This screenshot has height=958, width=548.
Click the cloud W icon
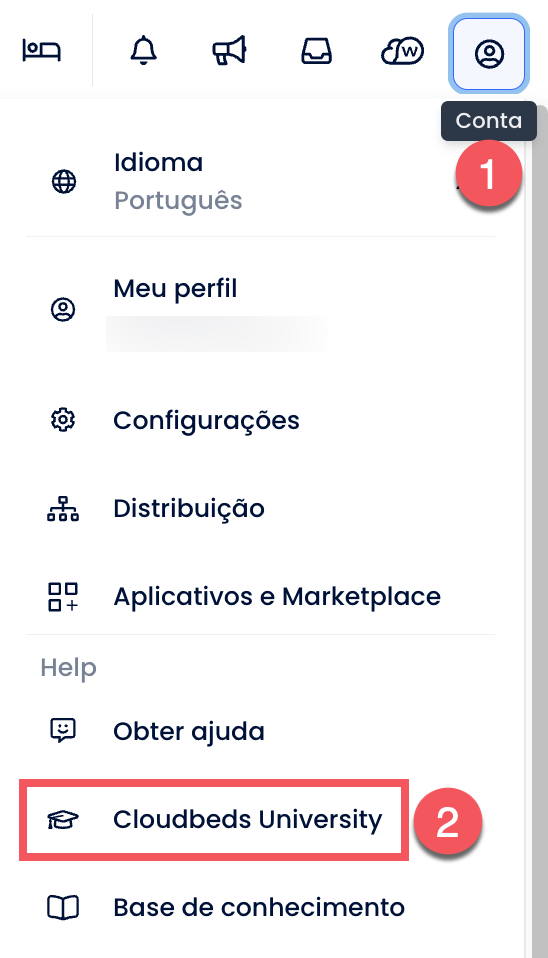pyautogui.click(x=402, y=51)
